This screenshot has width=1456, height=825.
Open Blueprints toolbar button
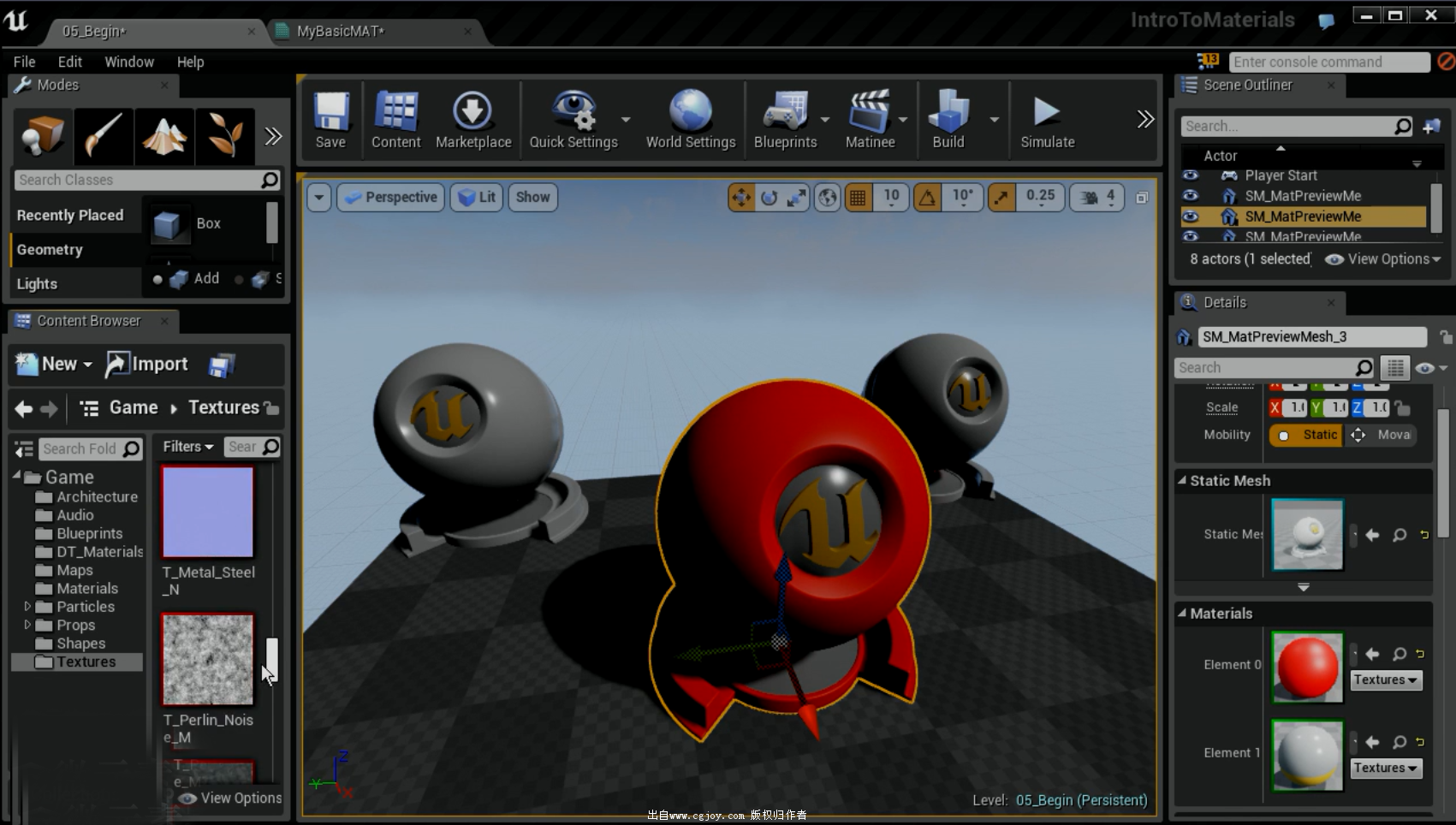click(785, 120)
